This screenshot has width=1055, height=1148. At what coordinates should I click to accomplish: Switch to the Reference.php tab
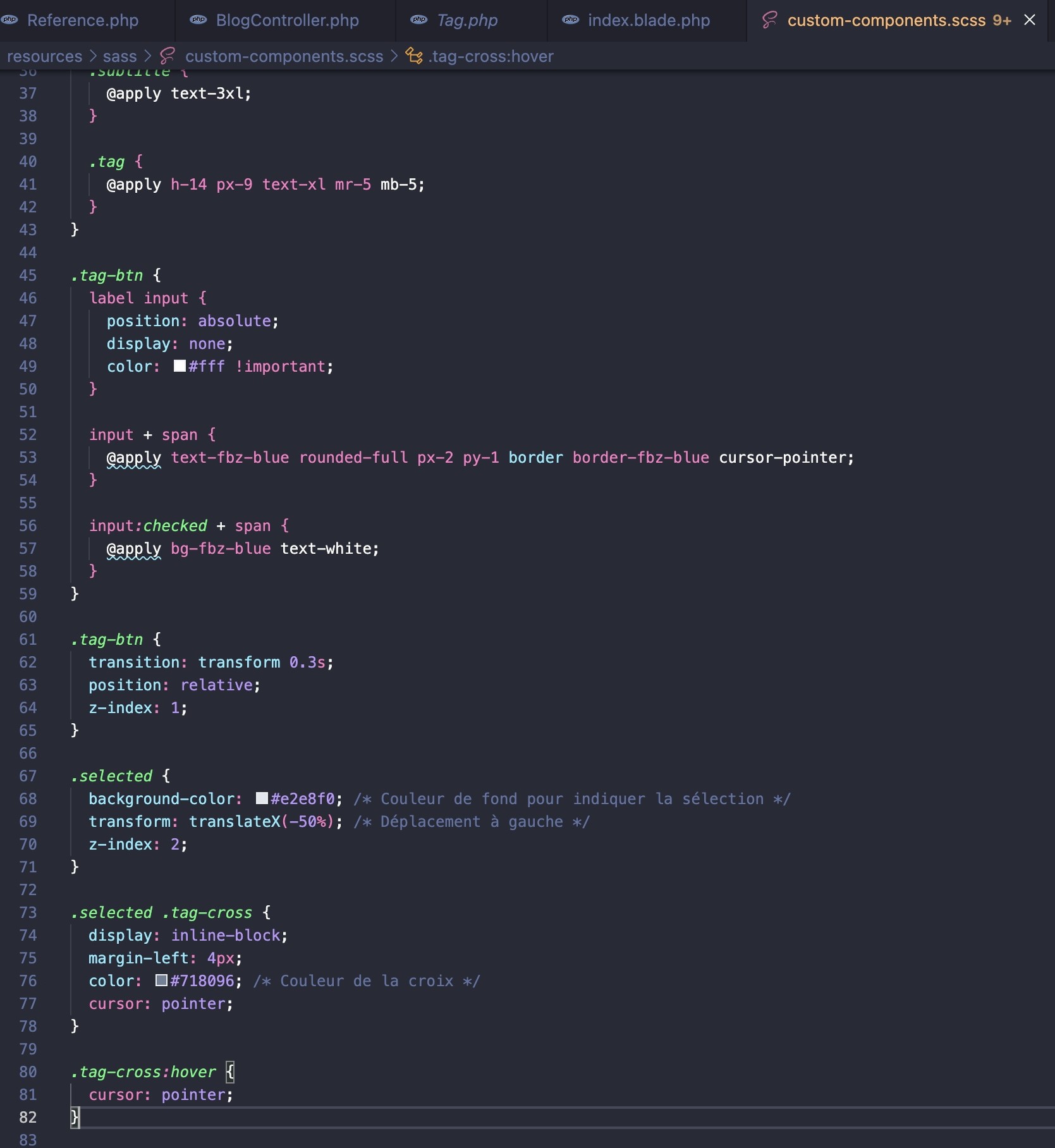click(x=83, y=20)
